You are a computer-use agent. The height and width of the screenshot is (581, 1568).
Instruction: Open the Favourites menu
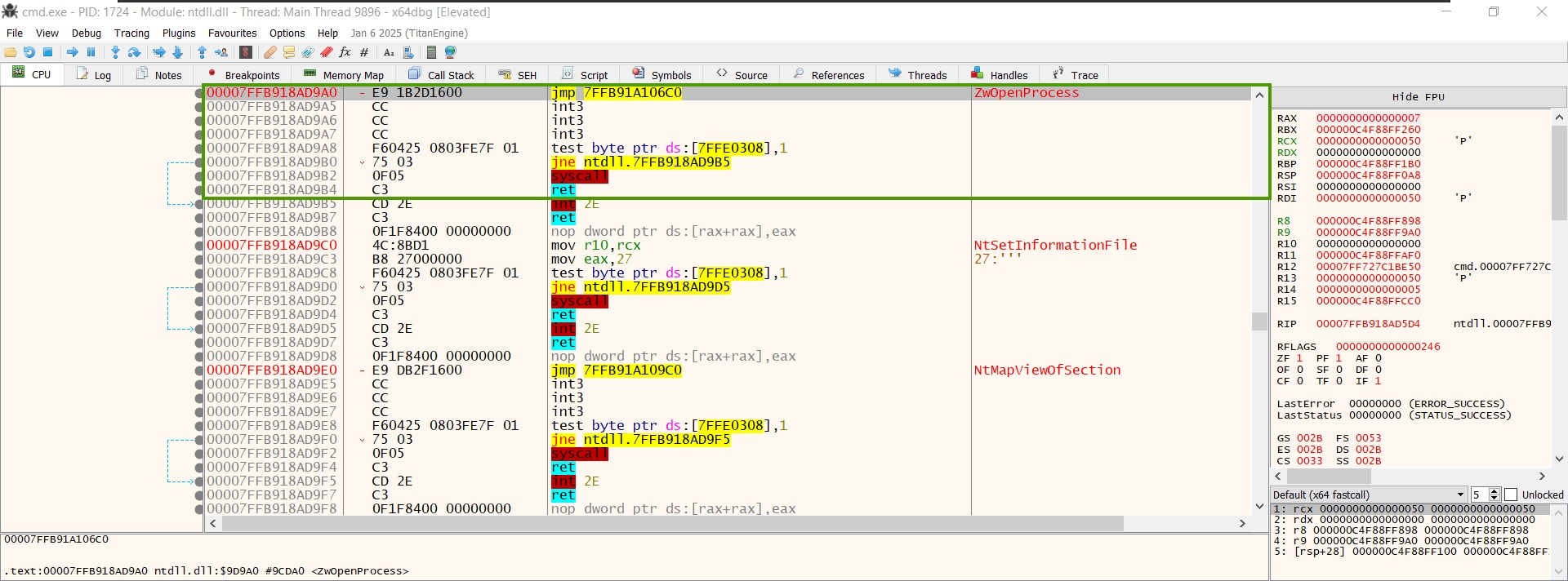pos(233,33)
